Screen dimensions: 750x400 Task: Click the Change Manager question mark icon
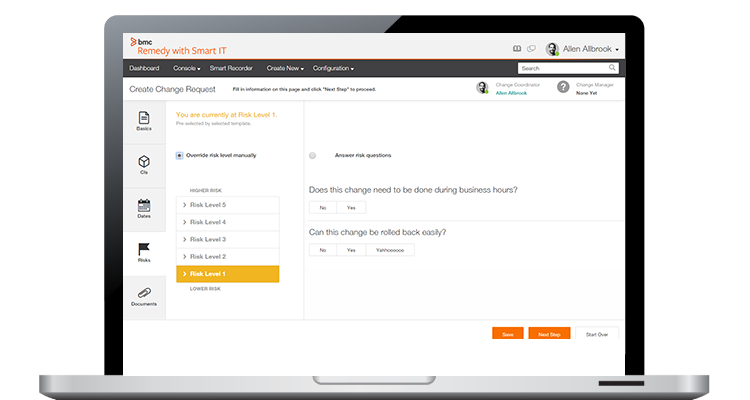(564, 88)
